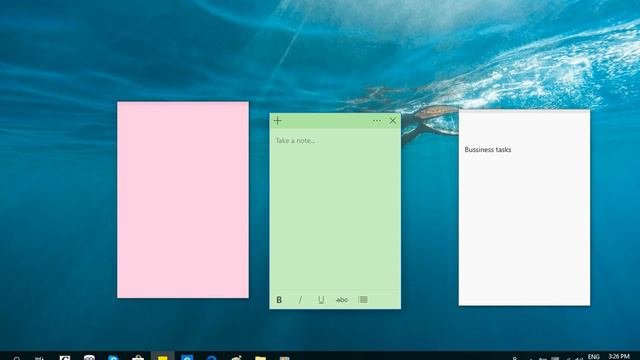Click the yellow Sticky Notes taskbar icon

[162, 356]
